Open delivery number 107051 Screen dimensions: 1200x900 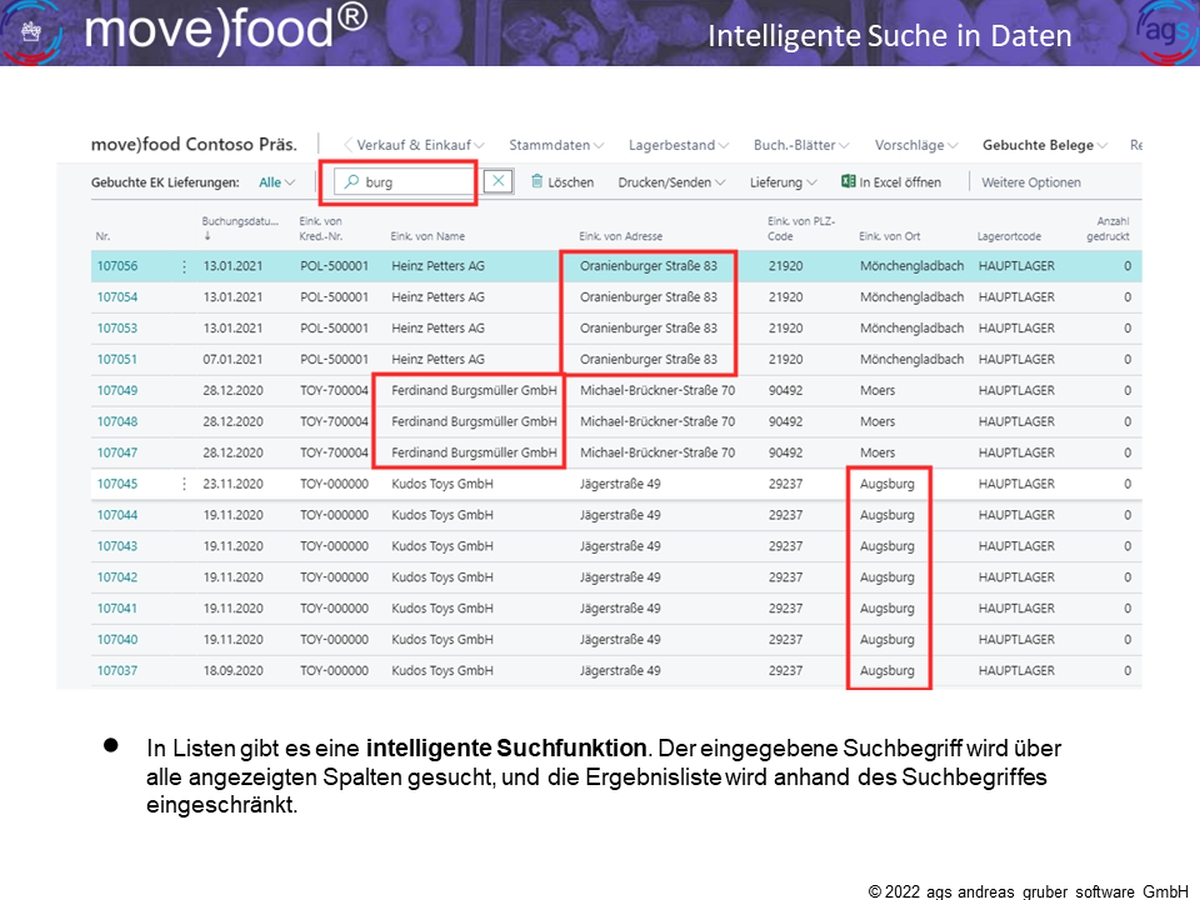(117, 360)
